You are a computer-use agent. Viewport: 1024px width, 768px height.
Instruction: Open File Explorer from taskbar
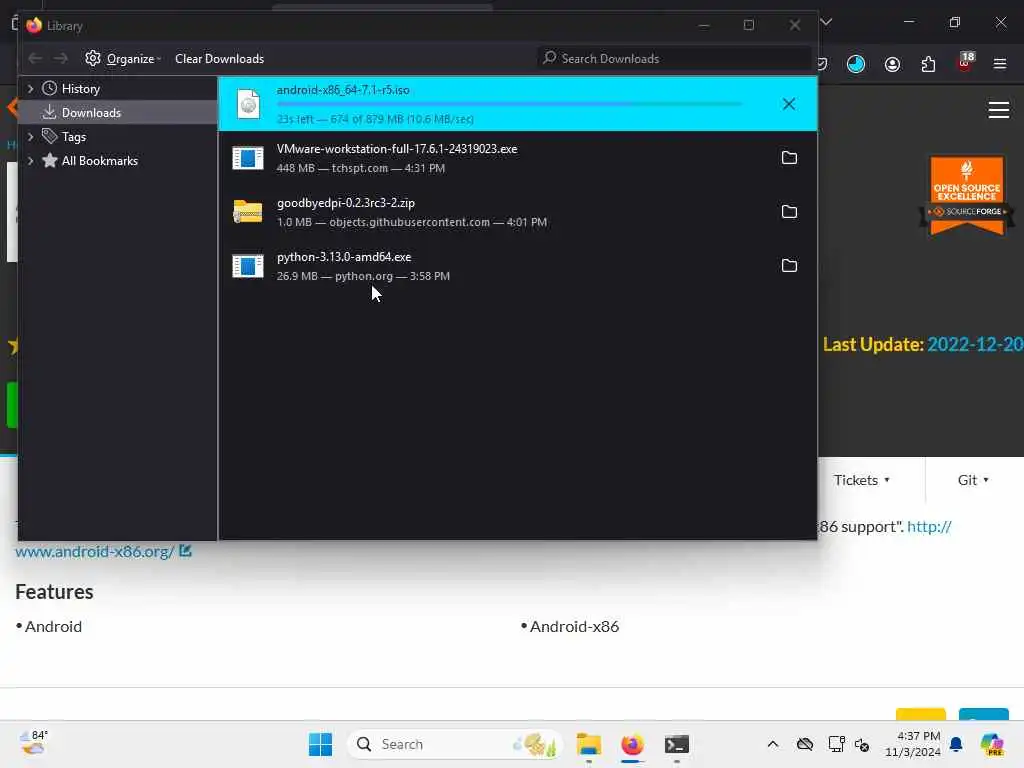point(588,744)
